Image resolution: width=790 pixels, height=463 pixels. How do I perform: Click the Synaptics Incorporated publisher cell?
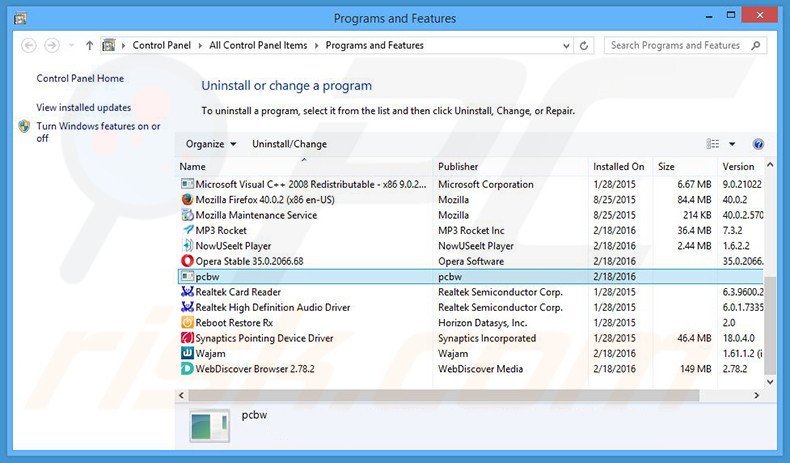pos(487,338)
